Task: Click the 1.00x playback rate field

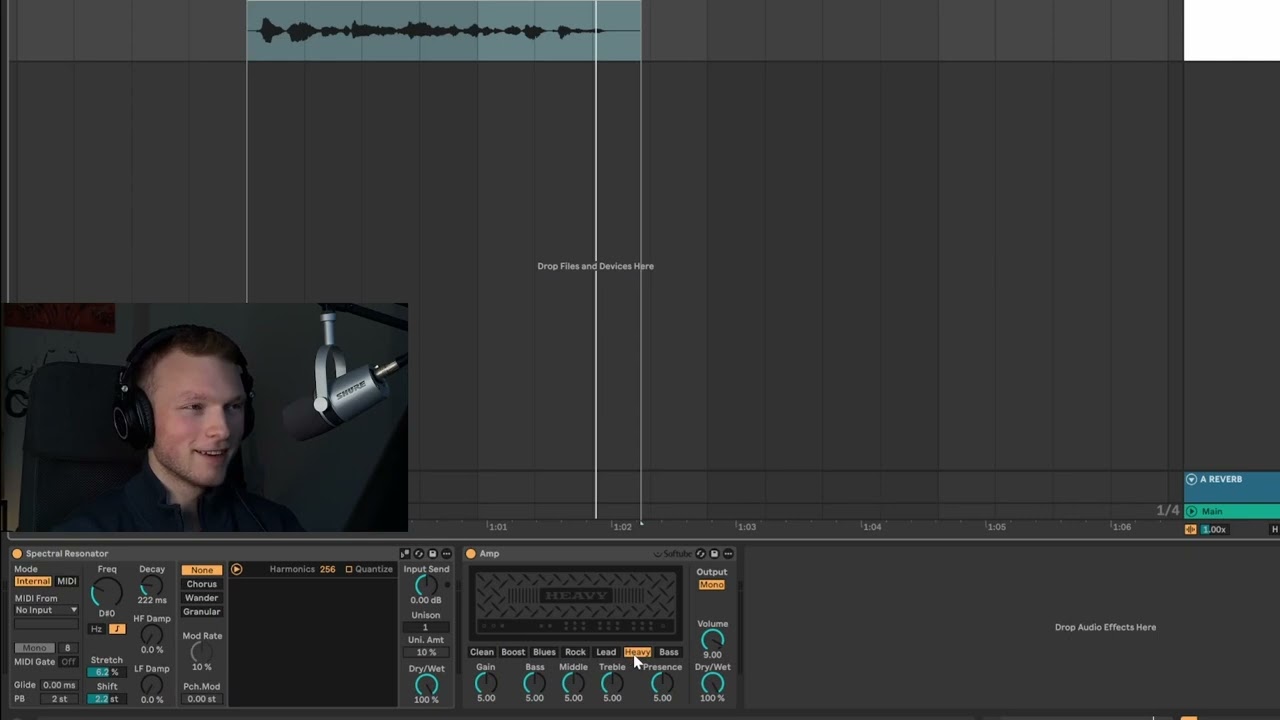Action: point(1215,529)
